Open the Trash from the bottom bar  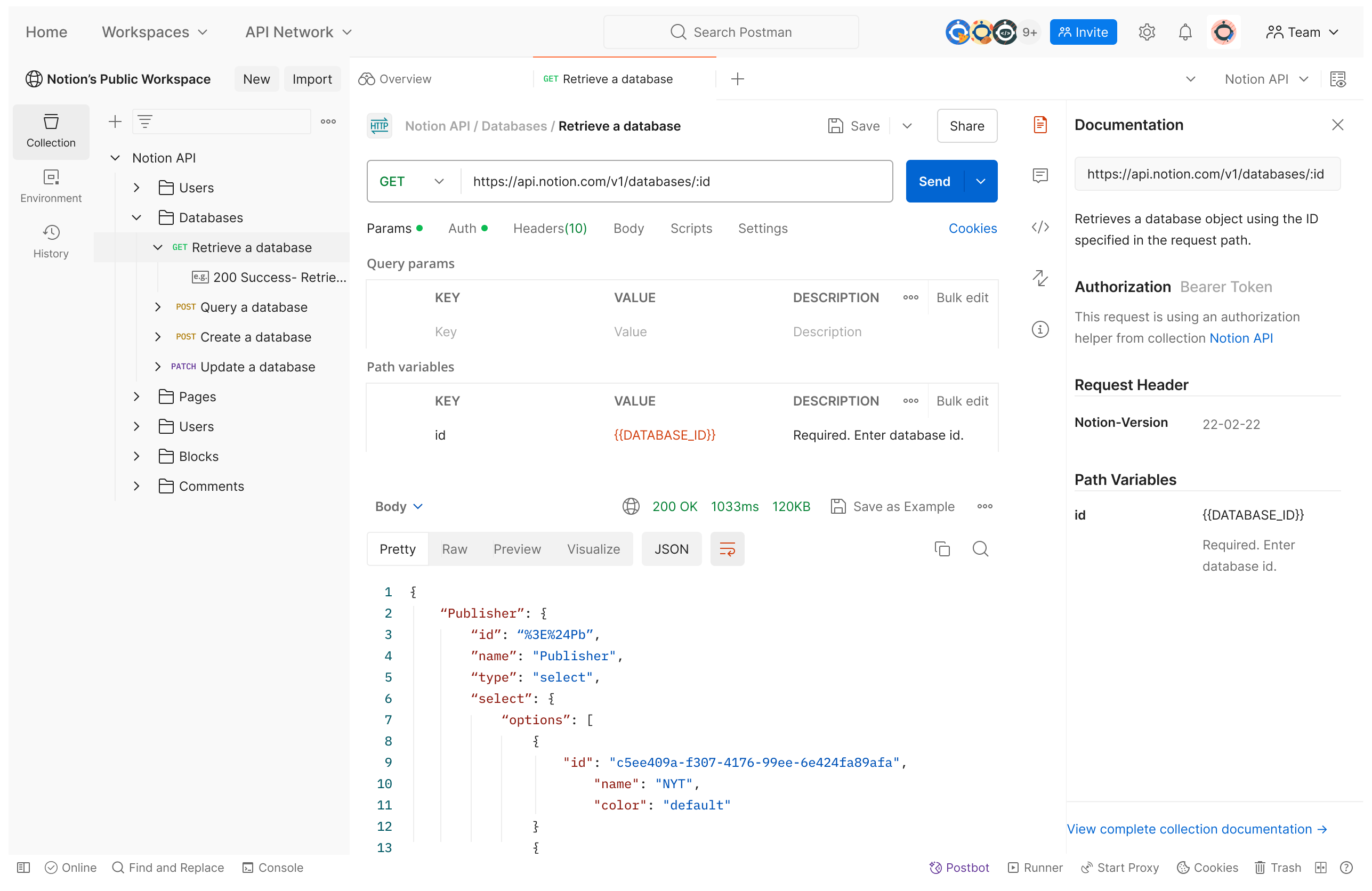coord(1278,868)
